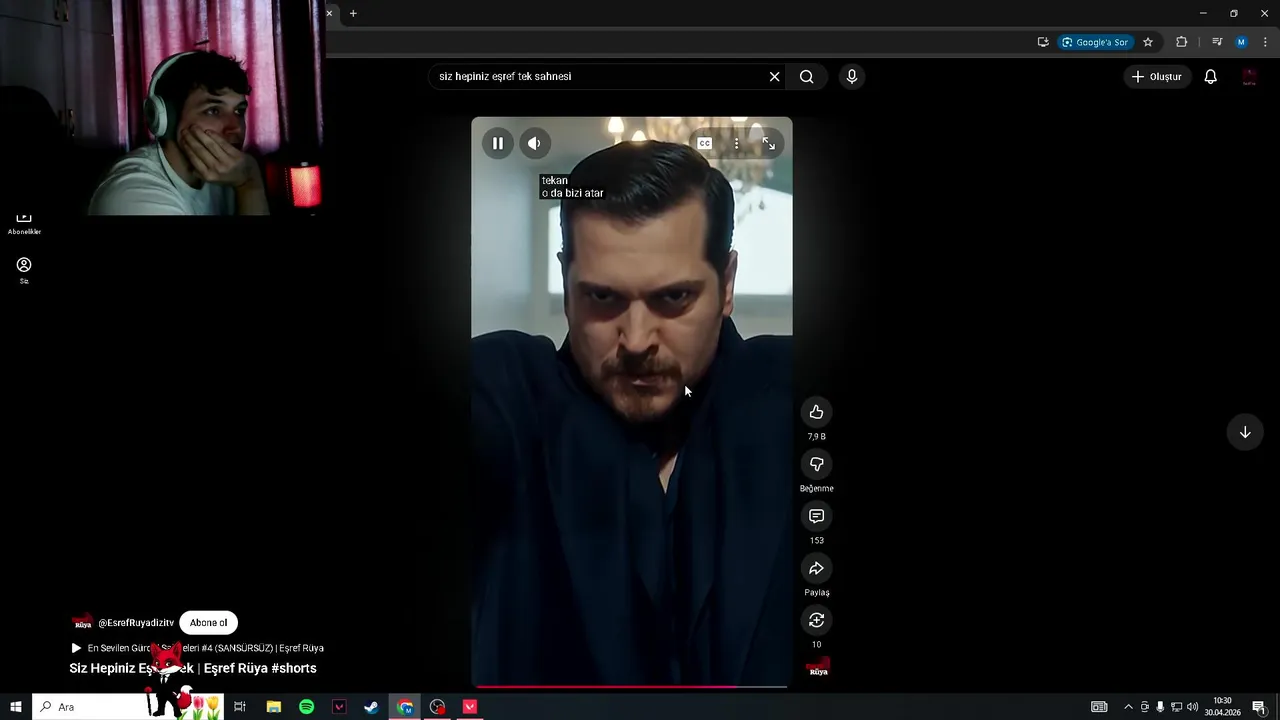Open the Siz profile item in the sidebar
This screenshot has height=720, width=1280.
click(24, 270)
